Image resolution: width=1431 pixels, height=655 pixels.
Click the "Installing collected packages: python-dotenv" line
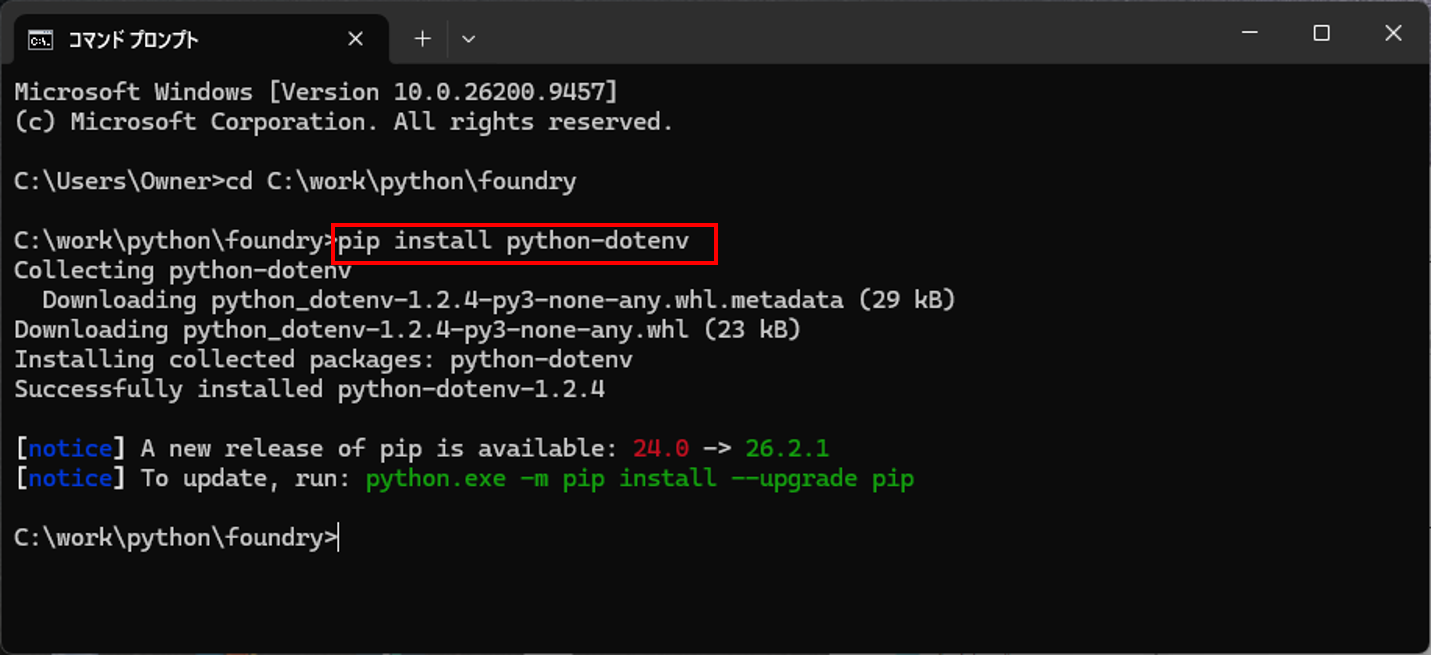point(323,360)
